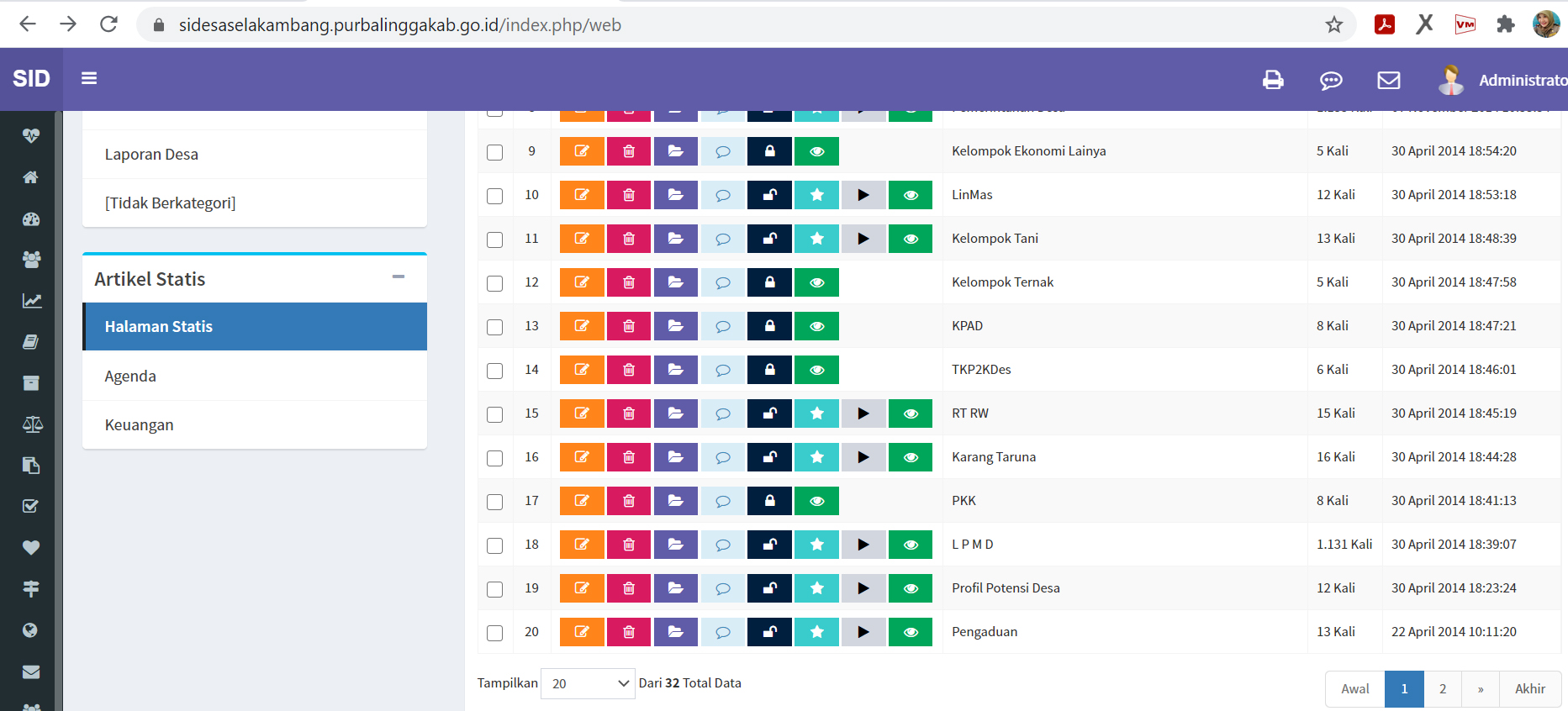Click the SID logo link

click(31, 79)
